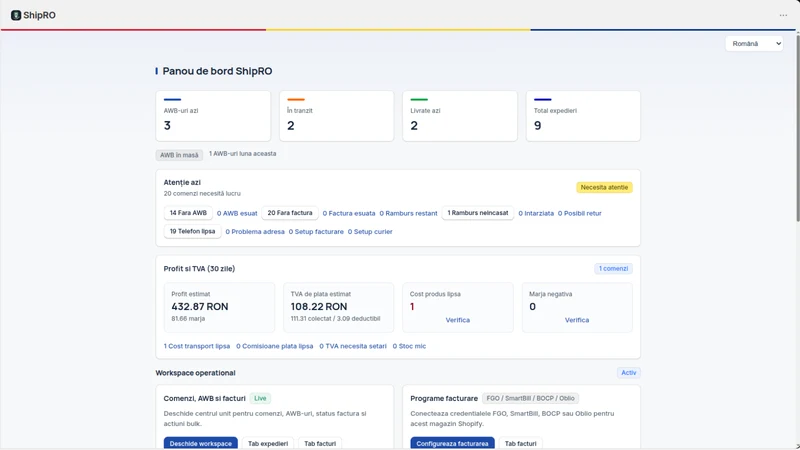800x450 pixels.
Task: Click the Configureaza facturarea button
Action: (453, 443)
